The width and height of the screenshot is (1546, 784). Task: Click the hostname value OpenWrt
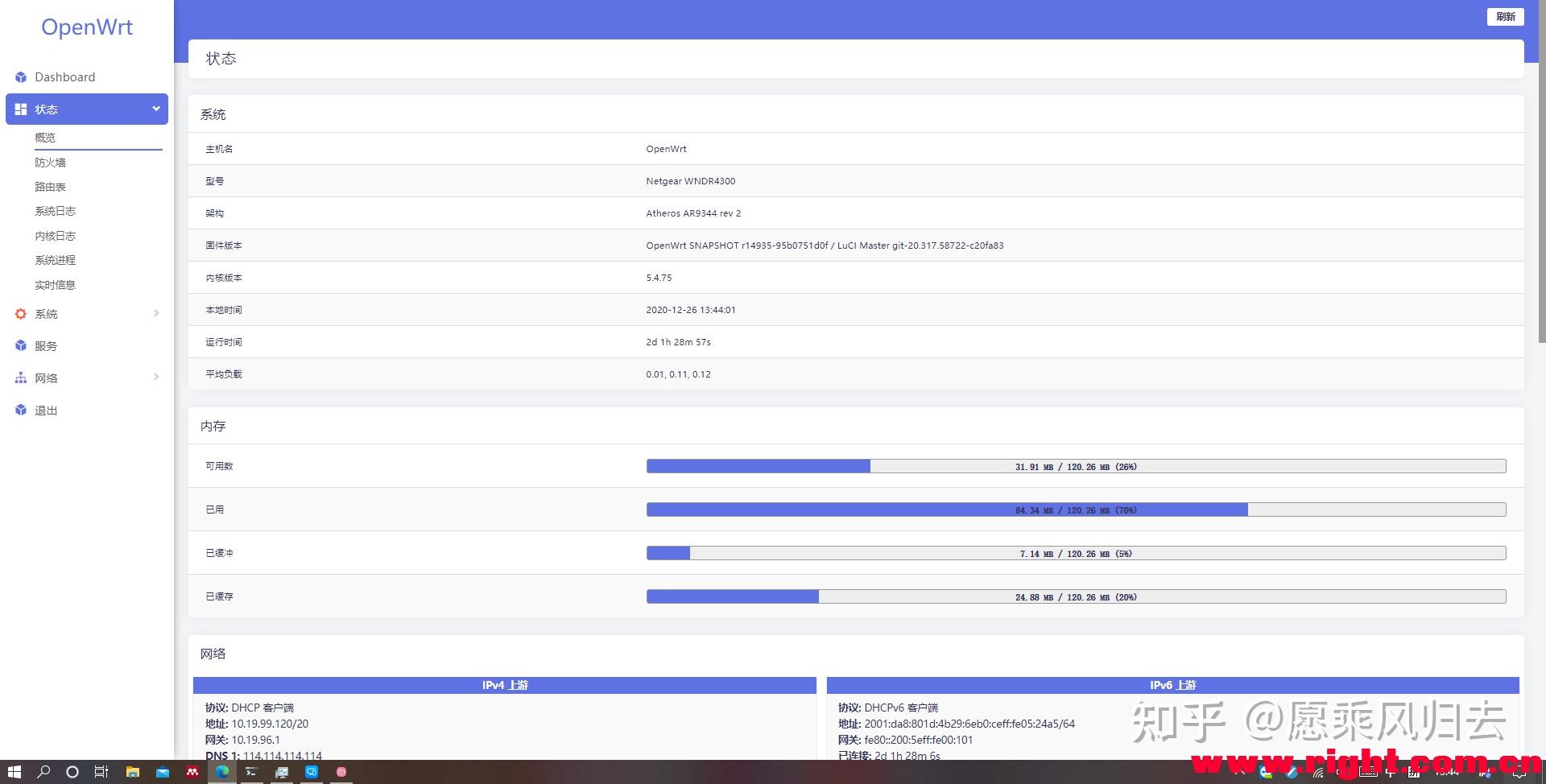666,149
